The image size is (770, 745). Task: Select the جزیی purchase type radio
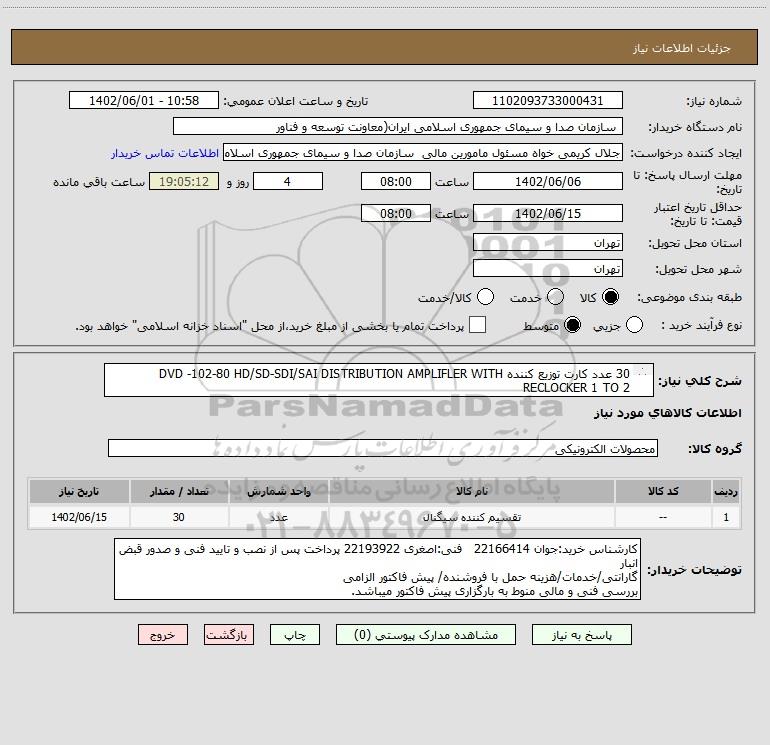point(634,325)
